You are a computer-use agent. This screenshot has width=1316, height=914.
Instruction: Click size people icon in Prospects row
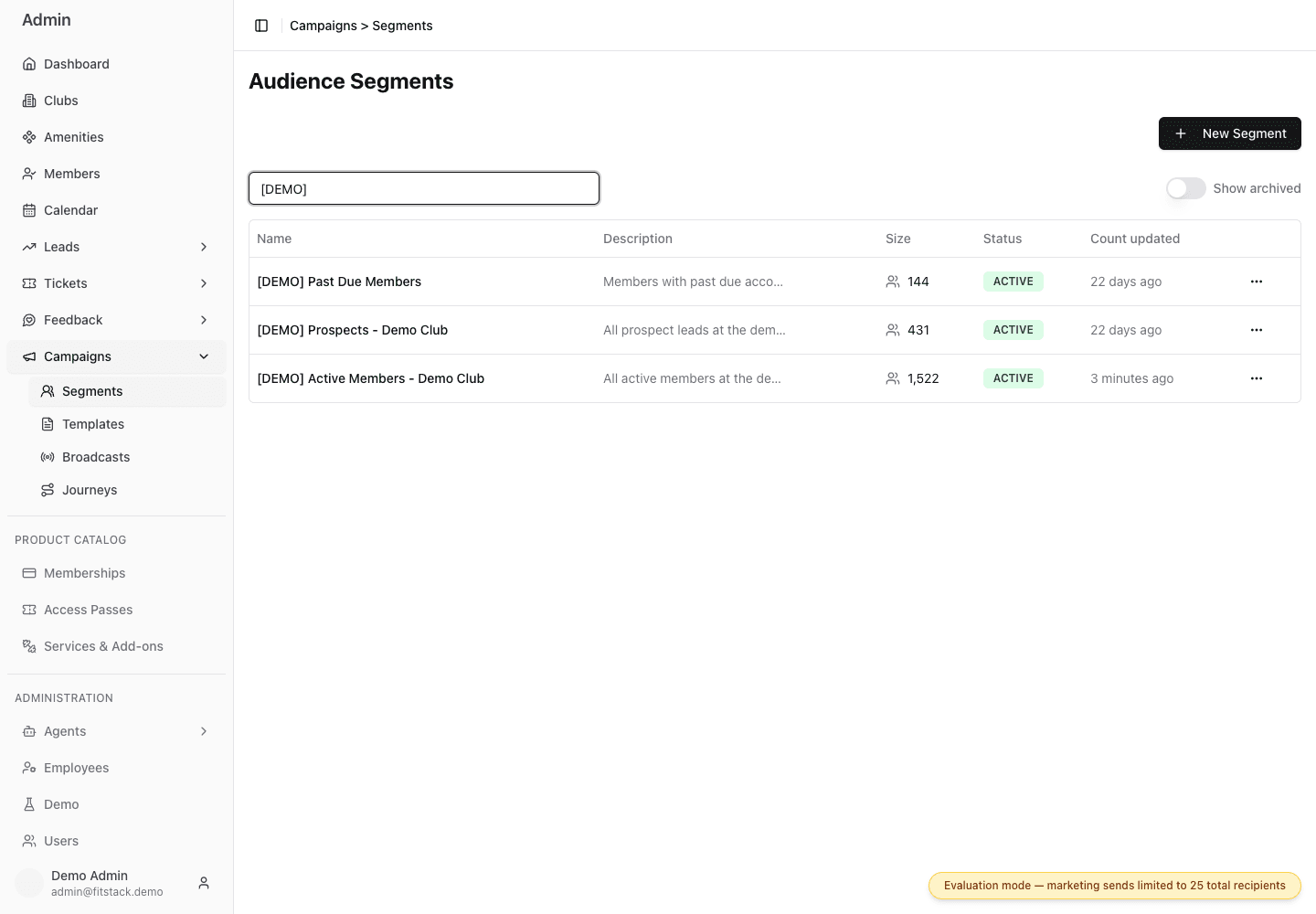pos(893,330)
